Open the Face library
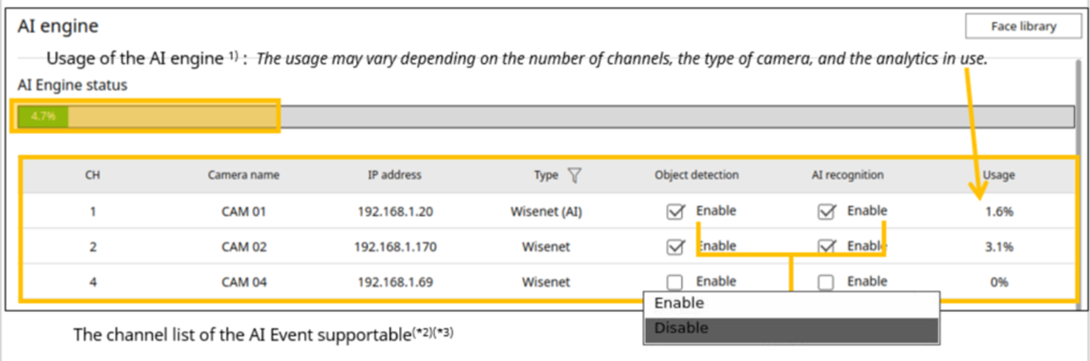Viewport: 1090px width, 361px height. click(x=1023, y=27)
